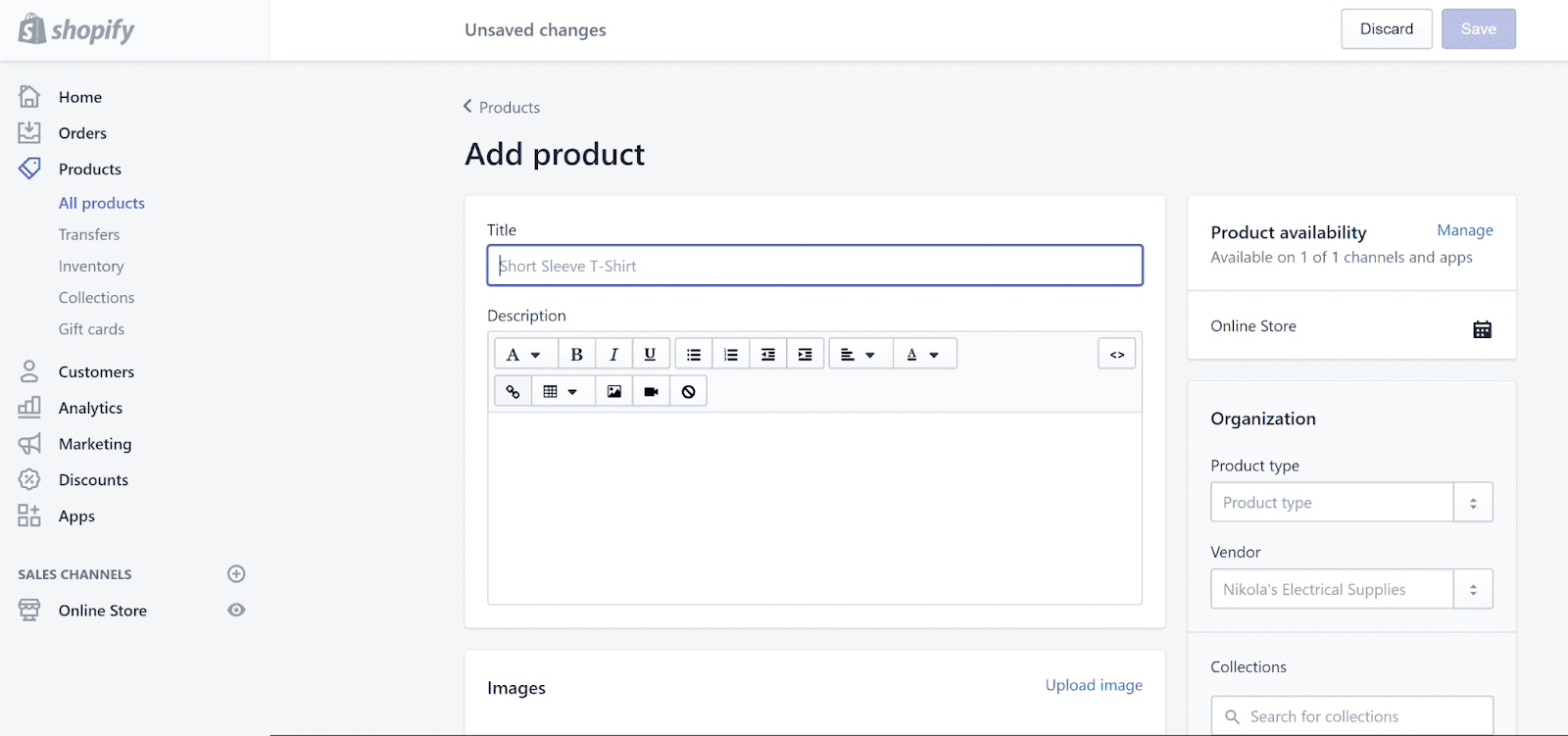Select All products submenu item

click(x=102, y=203)
